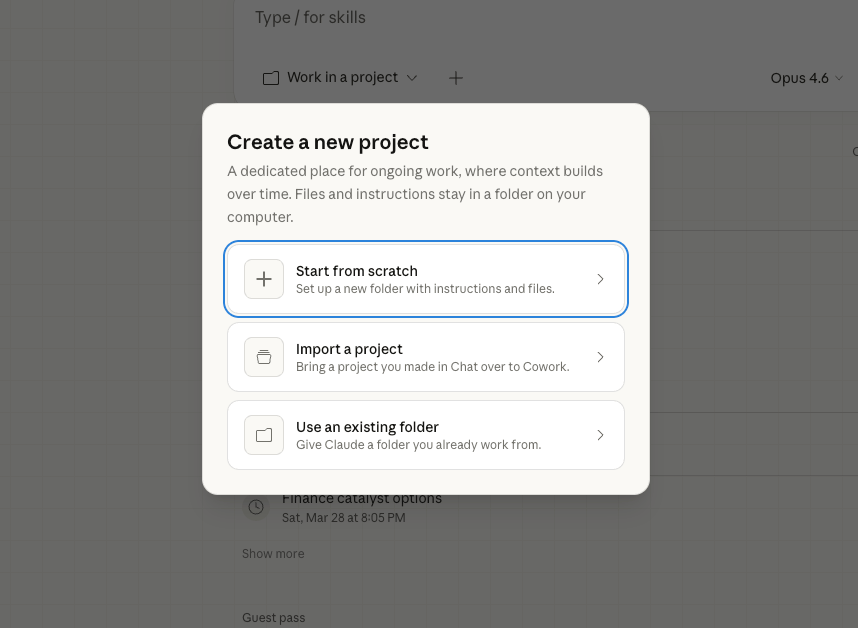Open the Start from scratch chevron arrow
The height and width of the screenshot is (628, 858).
click(x=600, y=279)
